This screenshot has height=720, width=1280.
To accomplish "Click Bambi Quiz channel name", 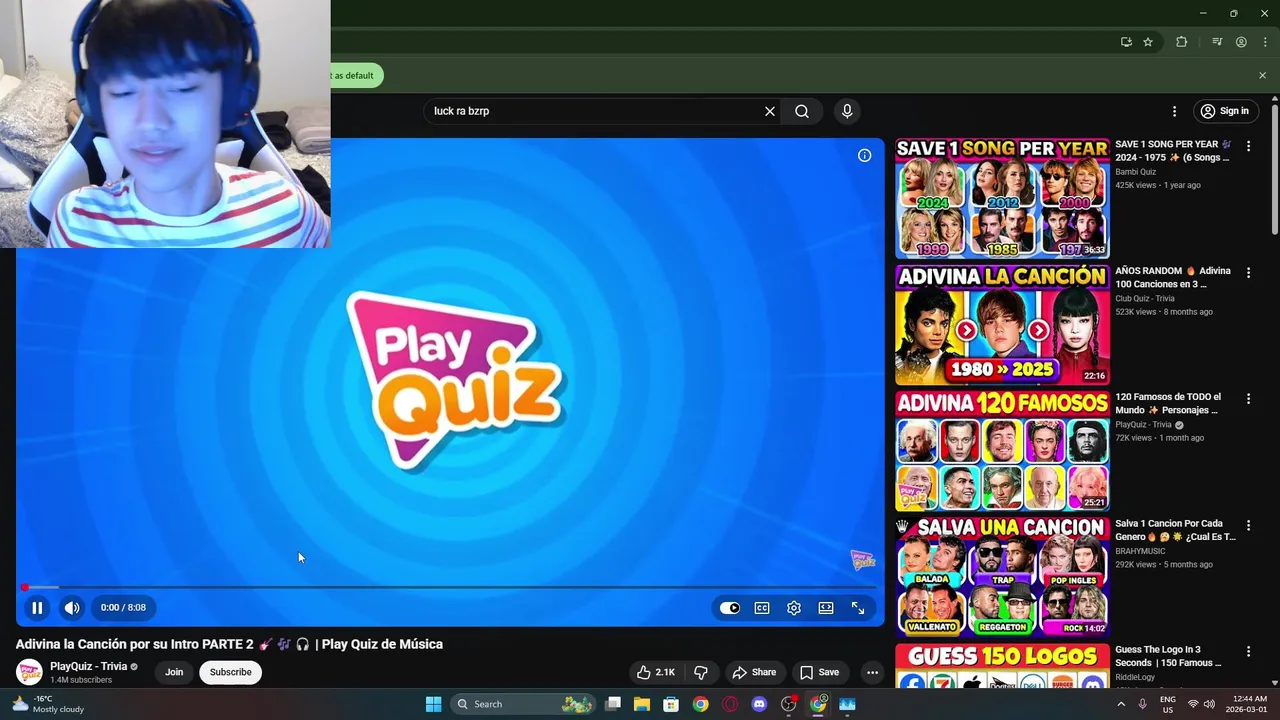I will click(x=1135, y=172).
